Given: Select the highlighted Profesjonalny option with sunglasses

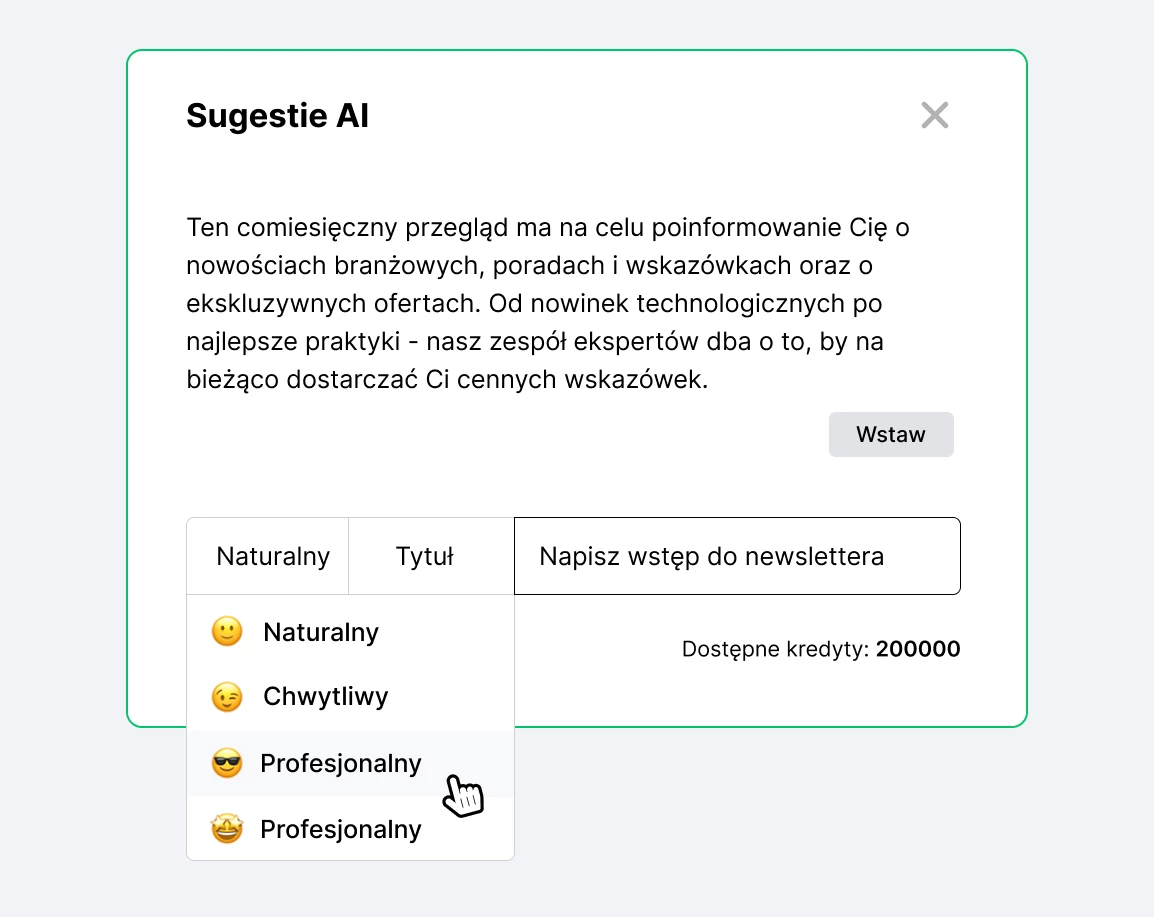Looking at the screenshot, I should coord(340,764).
